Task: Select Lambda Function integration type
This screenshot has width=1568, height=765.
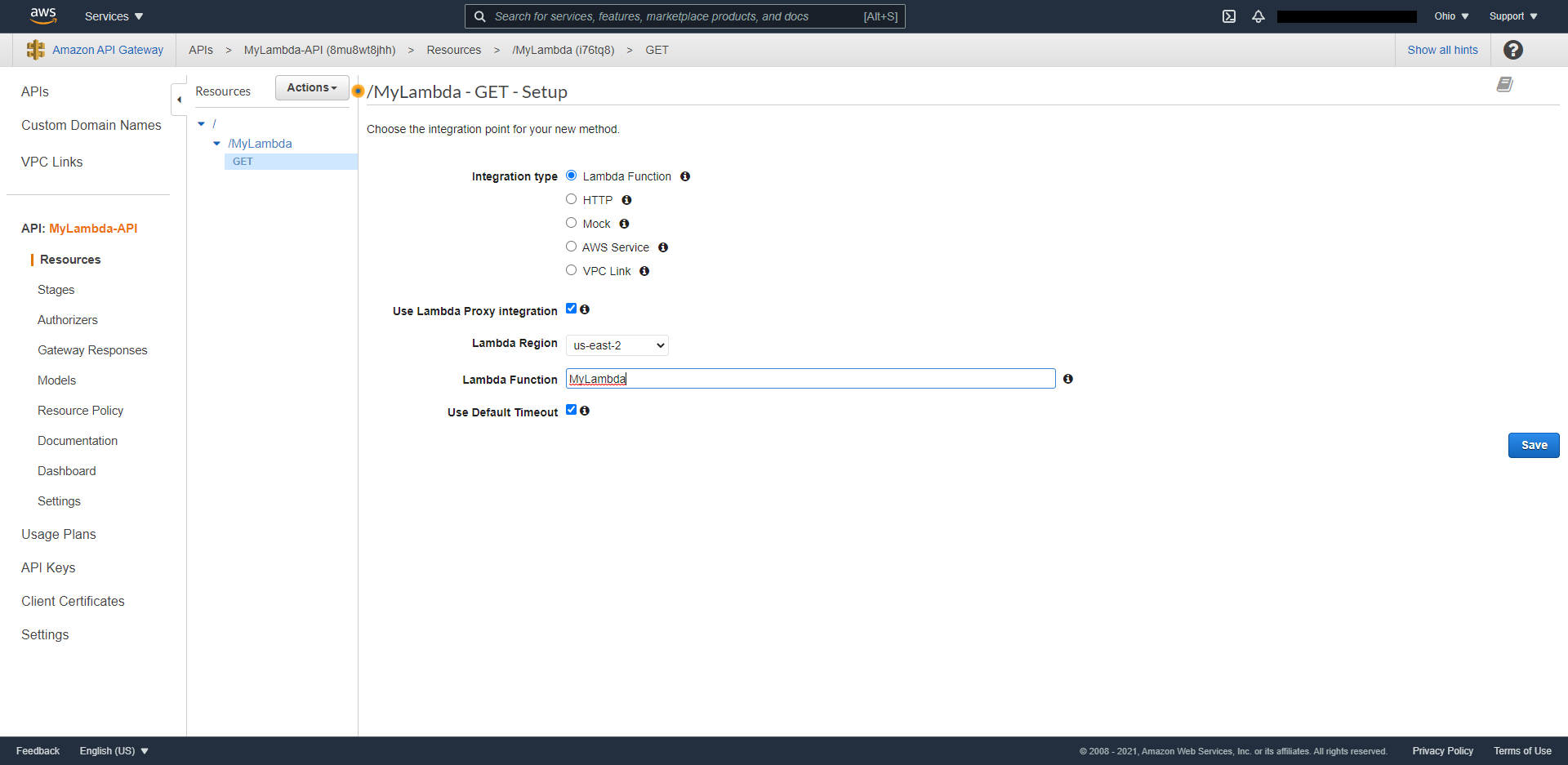Action: pyautogui.click(x=572, y=176)
